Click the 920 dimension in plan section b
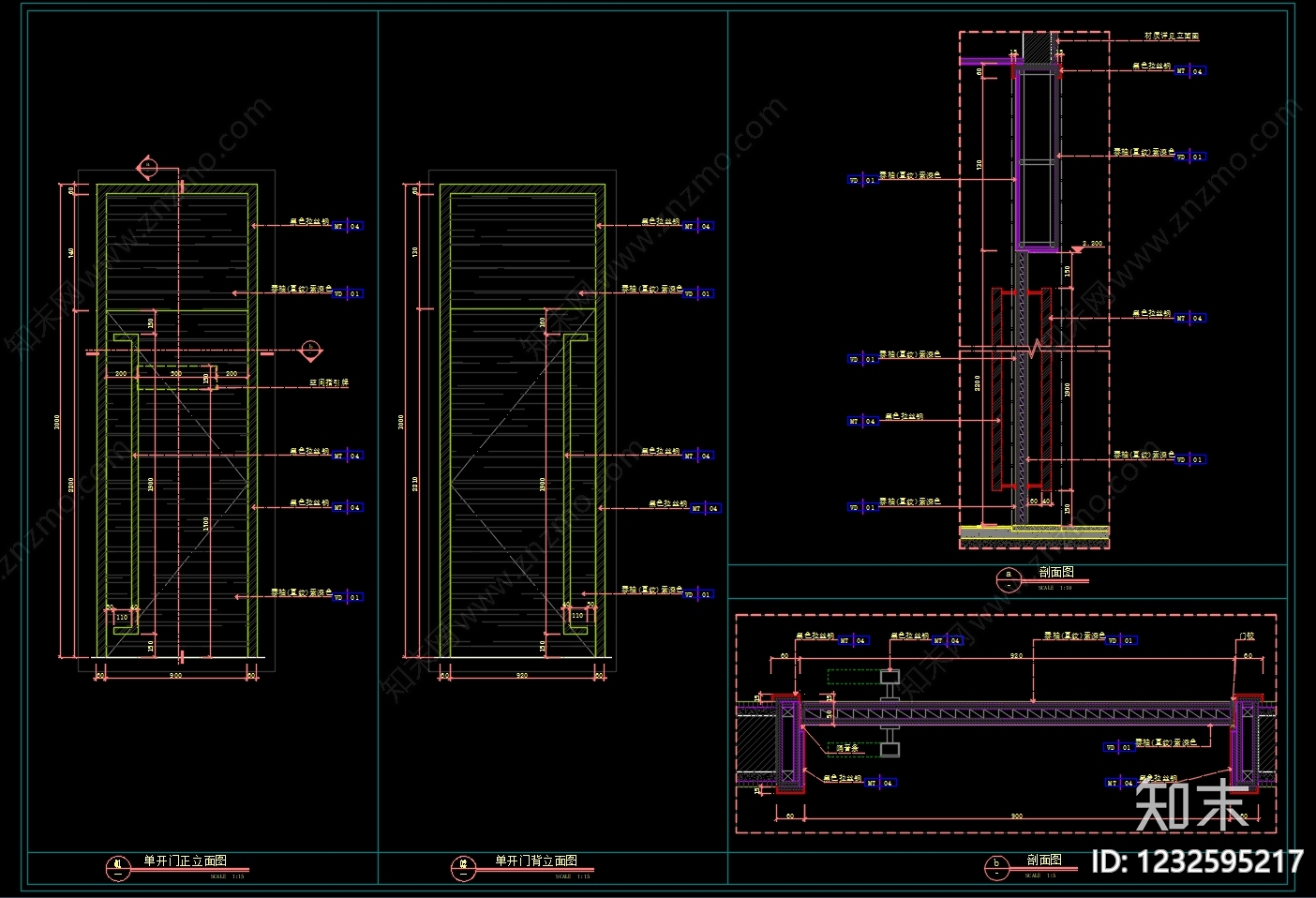Image resolution: width=1316 pixels, height=898 pixels. coord(1016,655)
